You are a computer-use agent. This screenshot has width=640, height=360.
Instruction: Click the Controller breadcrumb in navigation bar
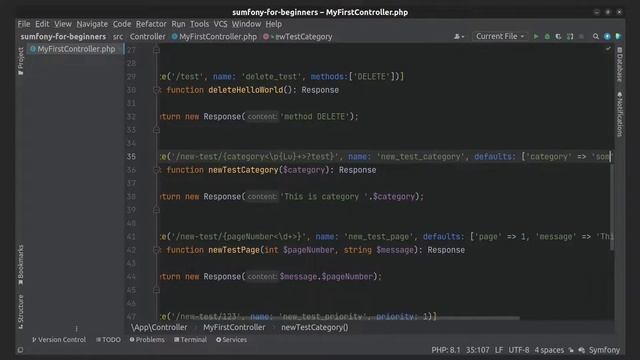[x=147, y=37]
